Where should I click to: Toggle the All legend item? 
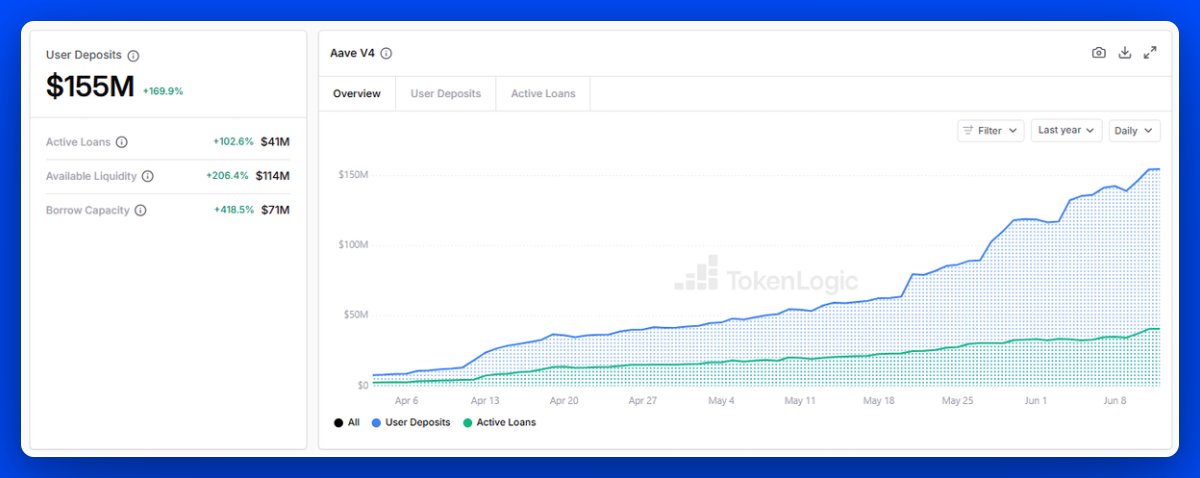[x=347, y=422]
